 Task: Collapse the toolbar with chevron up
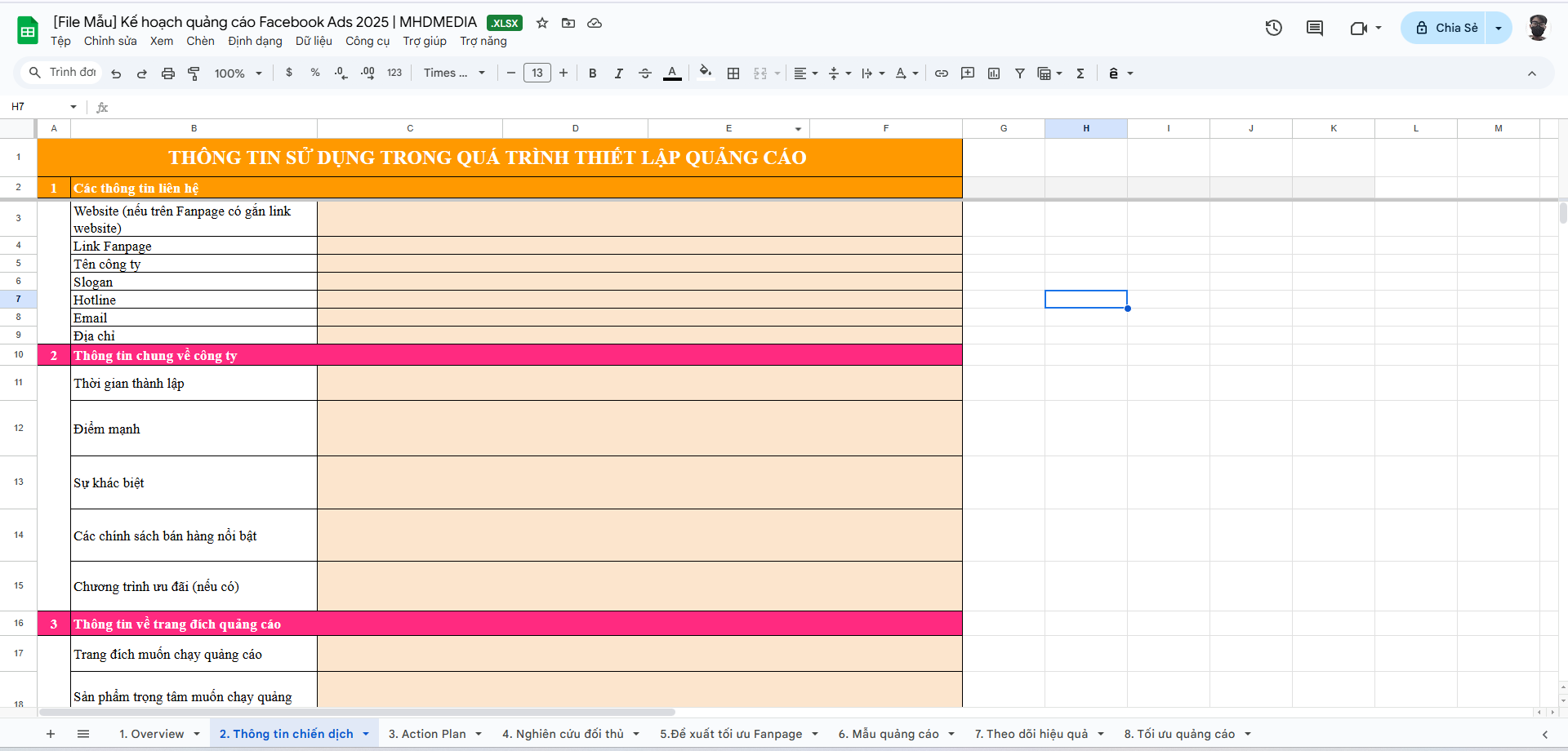pos(1532,73)
